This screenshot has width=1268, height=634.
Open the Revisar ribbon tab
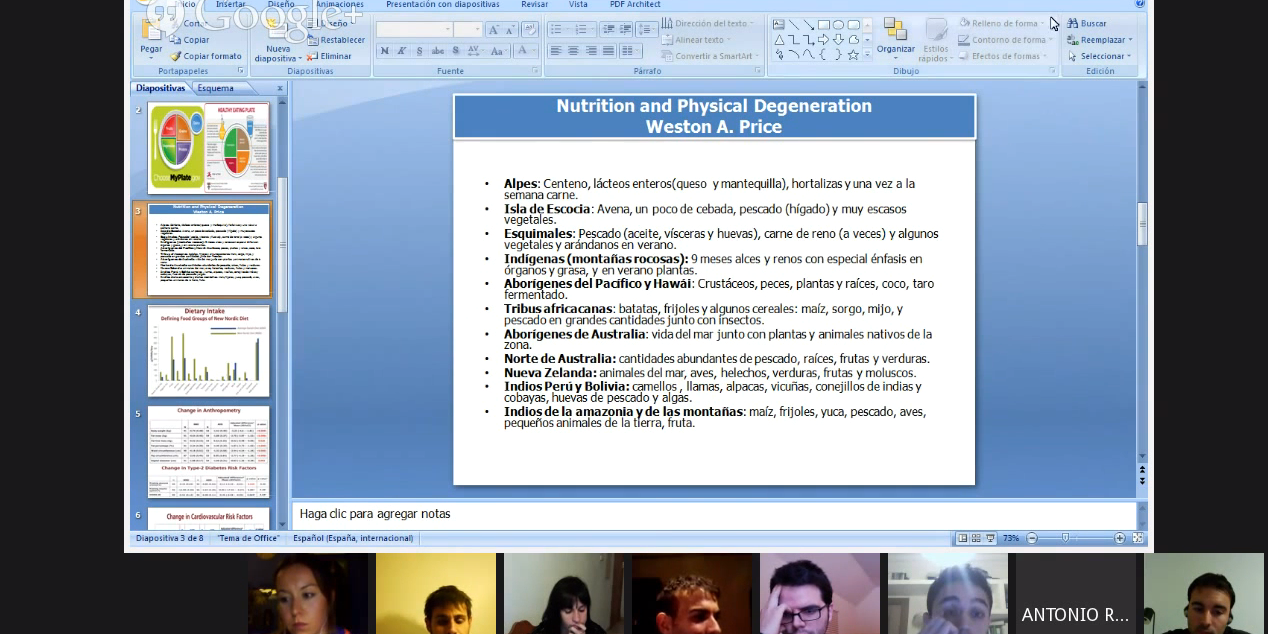534,5
